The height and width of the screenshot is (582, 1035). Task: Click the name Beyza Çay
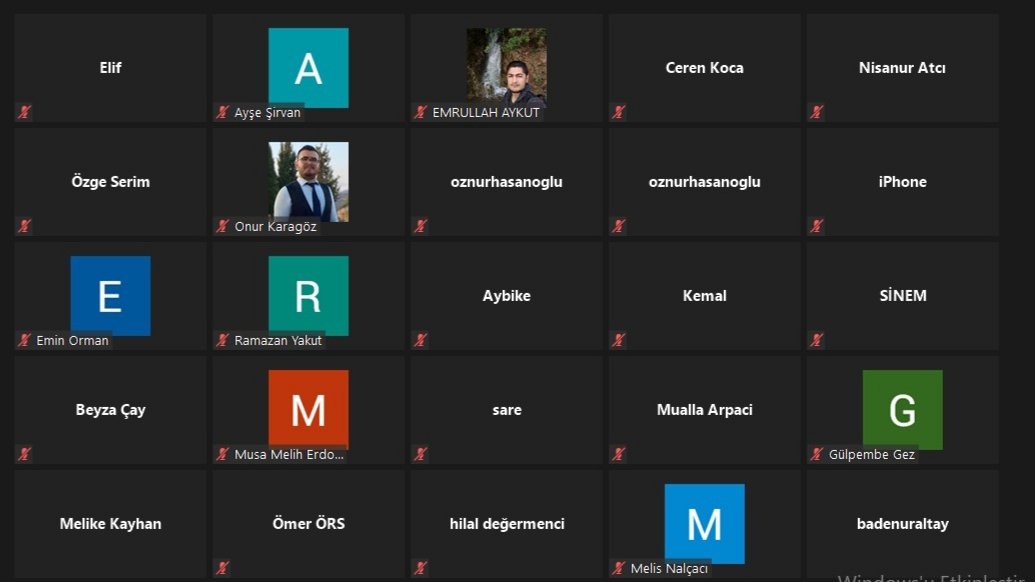[110, 410]
